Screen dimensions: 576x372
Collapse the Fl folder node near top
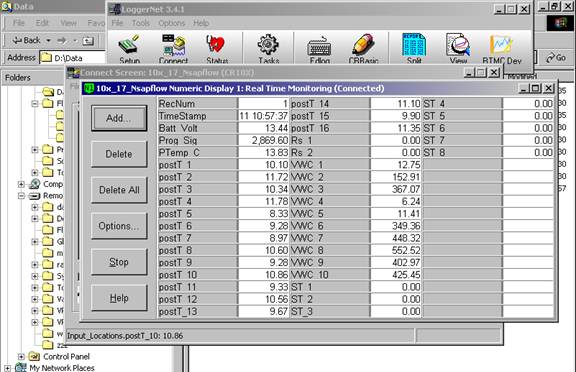[x=35, y=104]
